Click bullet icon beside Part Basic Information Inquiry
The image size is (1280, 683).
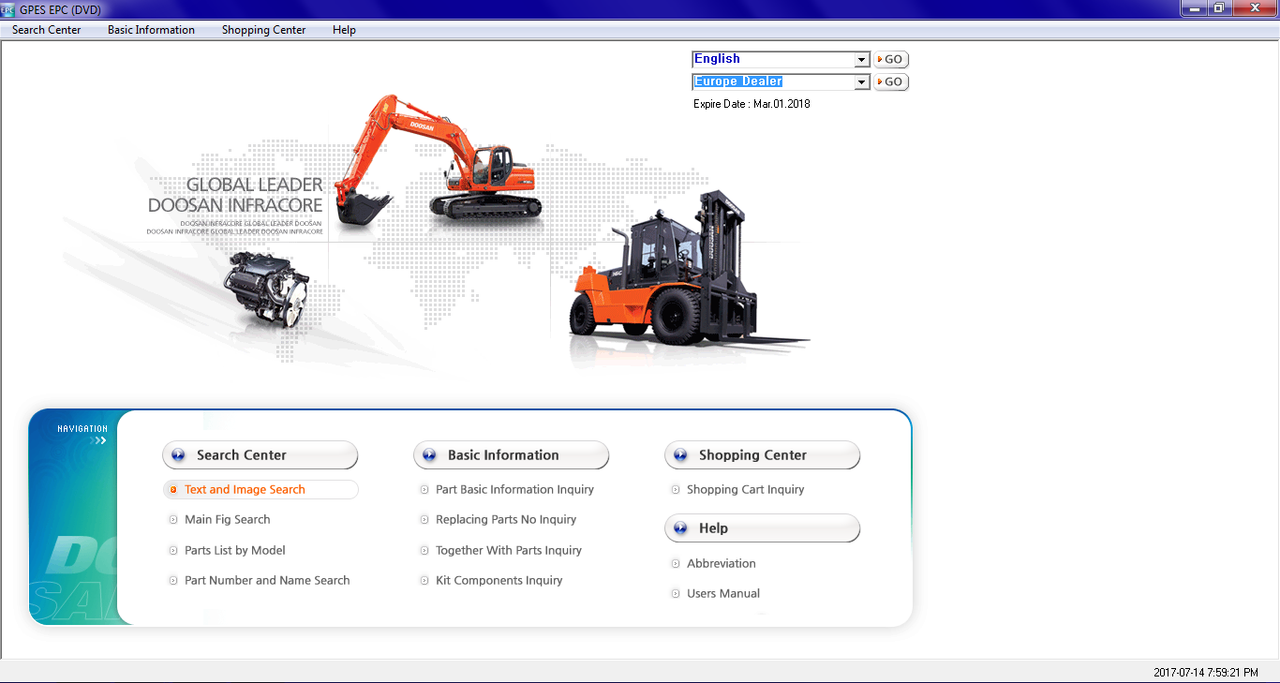425,490
